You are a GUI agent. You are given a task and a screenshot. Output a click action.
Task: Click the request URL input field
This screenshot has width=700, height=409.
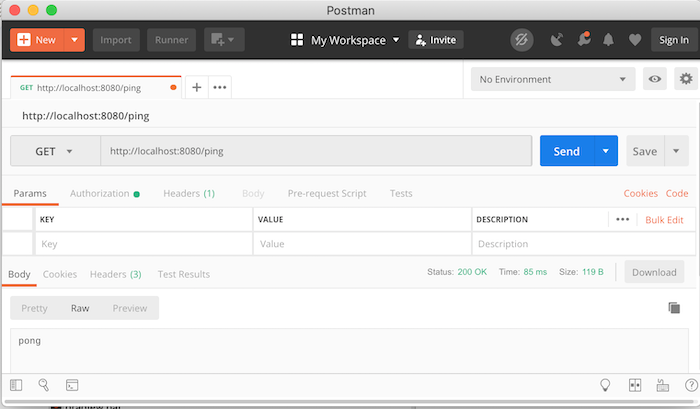315,152
